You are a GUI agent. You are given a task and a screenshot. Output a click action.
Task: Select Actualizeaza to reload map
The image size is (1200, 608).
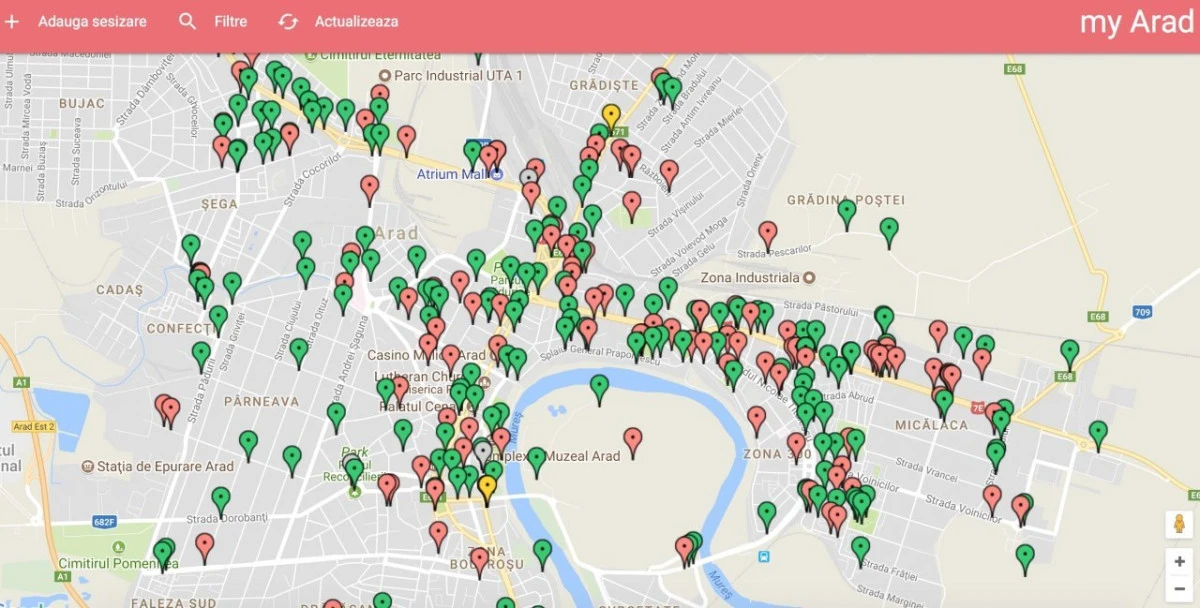tap(356, 21)
